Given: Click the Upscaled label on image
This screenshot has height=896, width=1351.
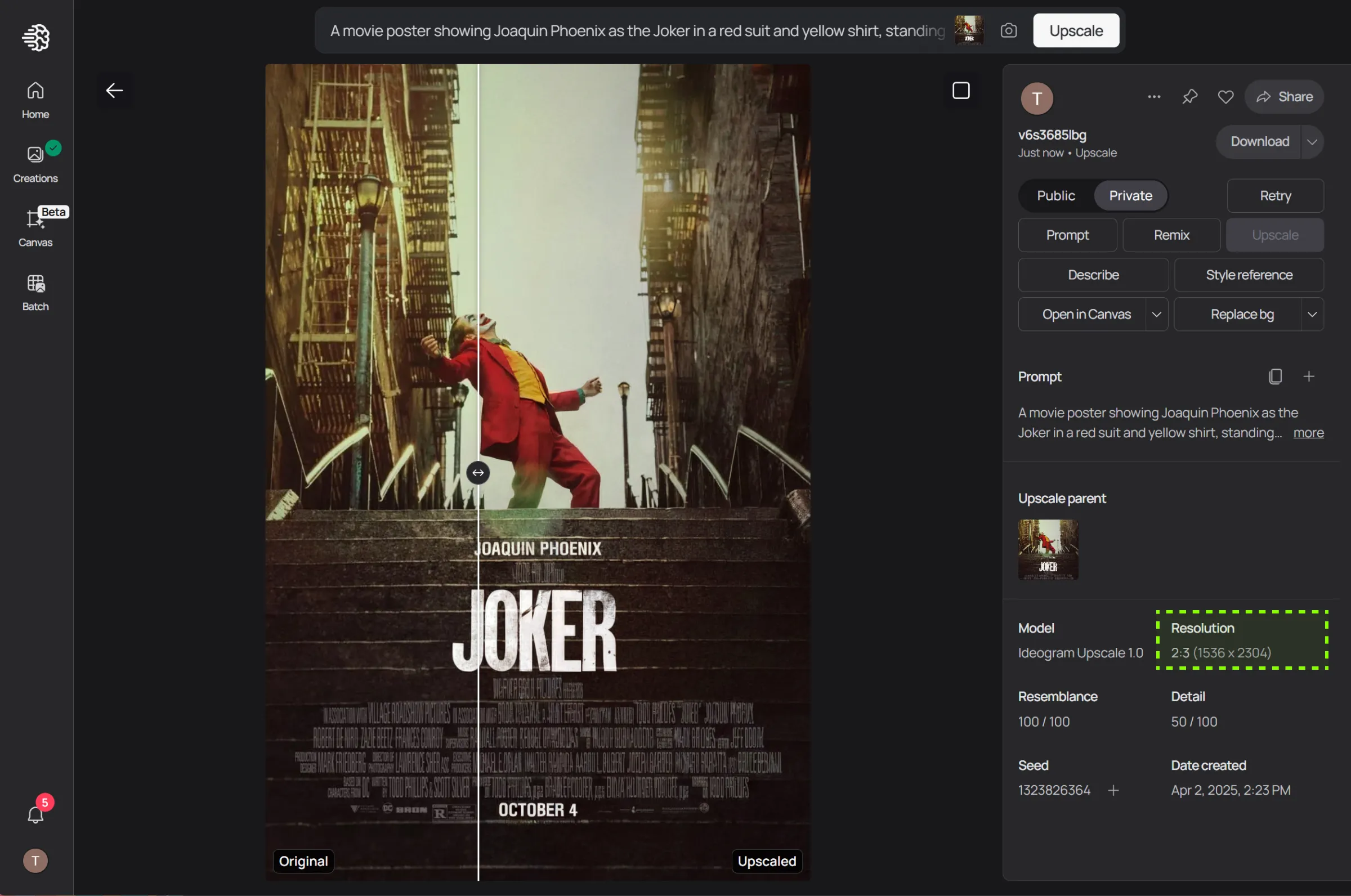Looking at the screenshot, I should coord(766,861).
